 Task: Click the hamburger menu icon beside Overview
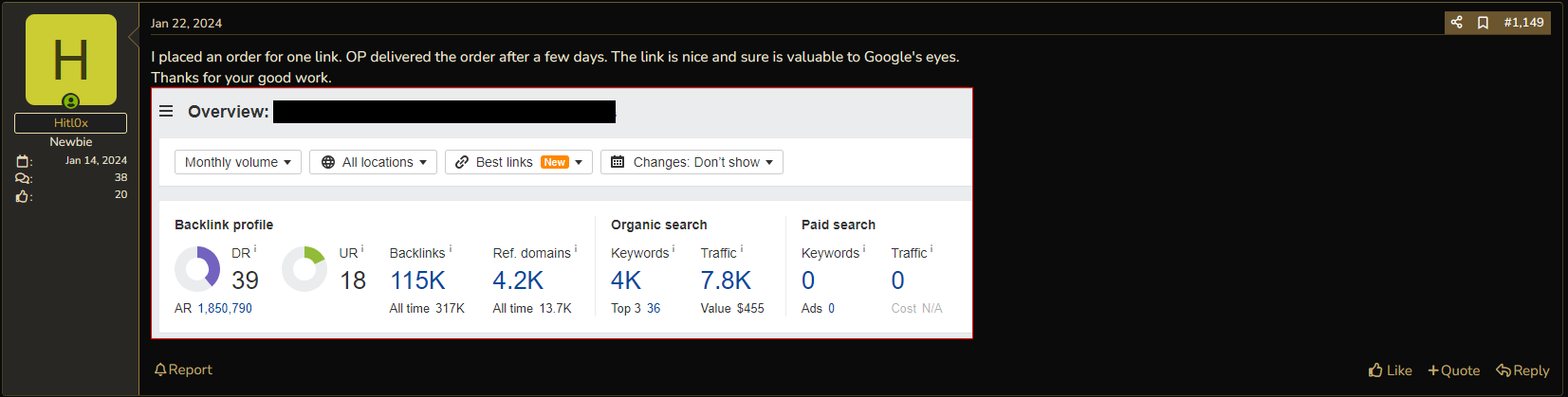(x=166, y=111)
